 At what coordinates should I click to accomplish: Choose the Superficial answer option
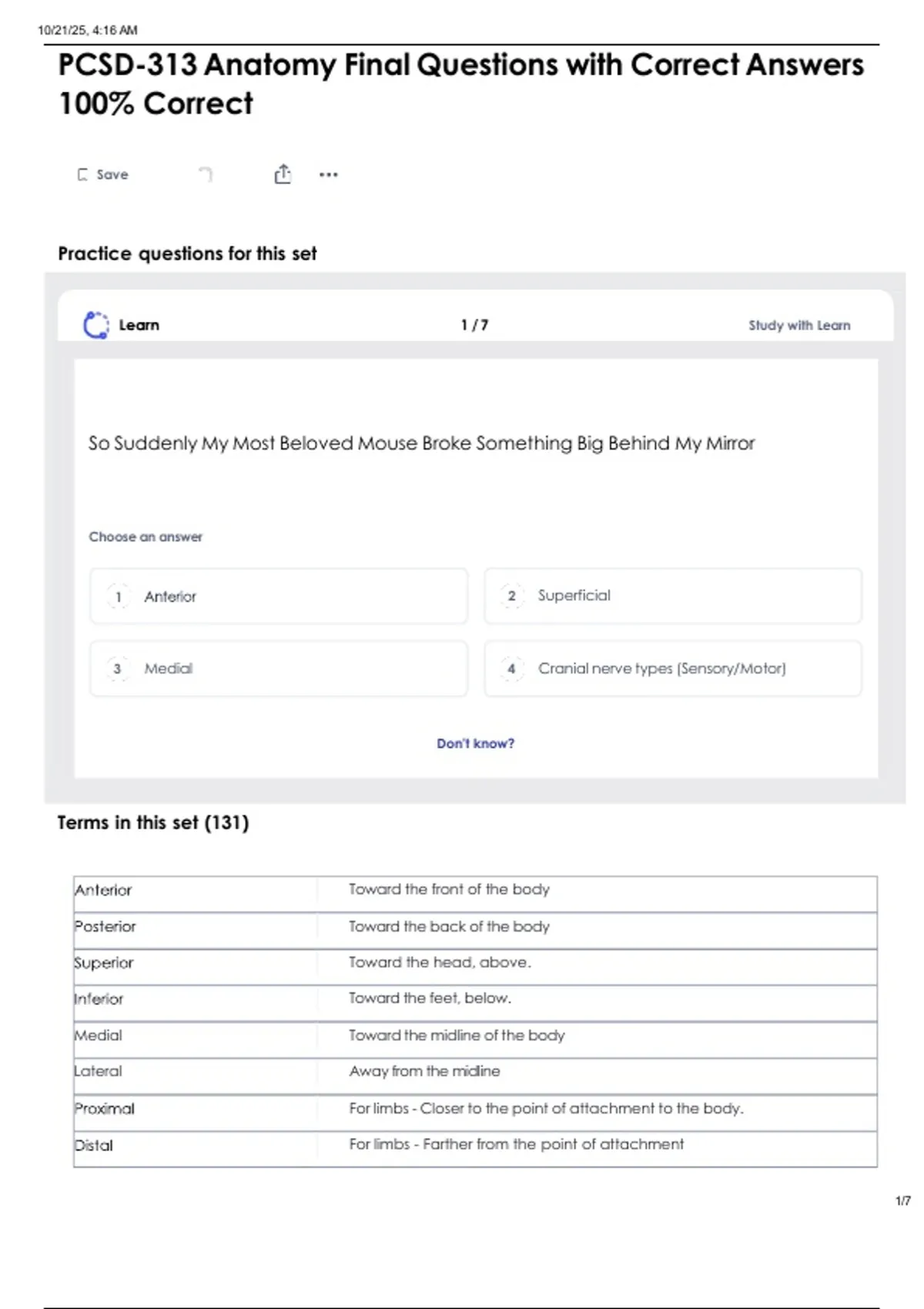(x=673, y=596)
